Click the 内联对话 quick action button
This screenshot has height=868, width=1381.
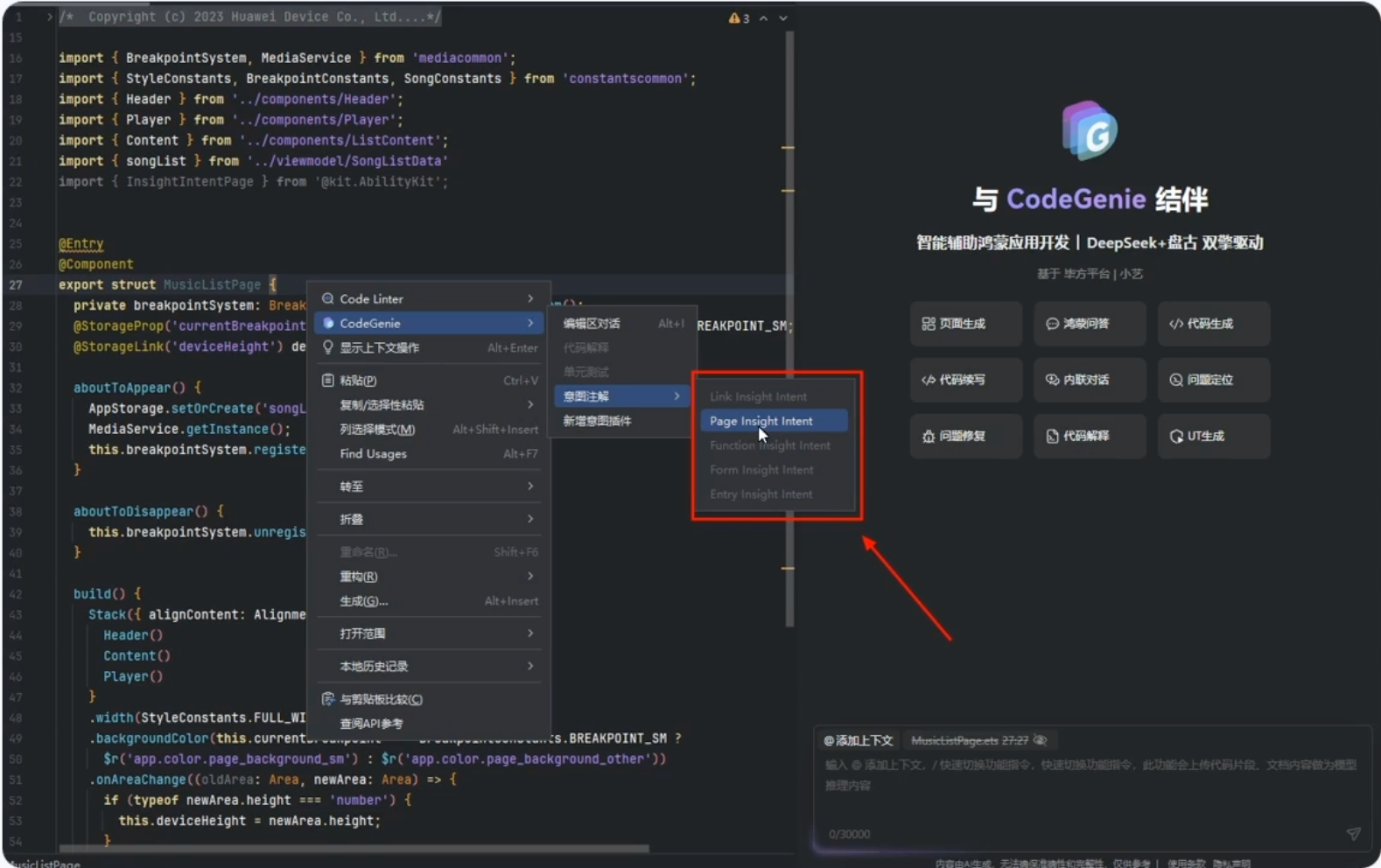(1090, 380)
